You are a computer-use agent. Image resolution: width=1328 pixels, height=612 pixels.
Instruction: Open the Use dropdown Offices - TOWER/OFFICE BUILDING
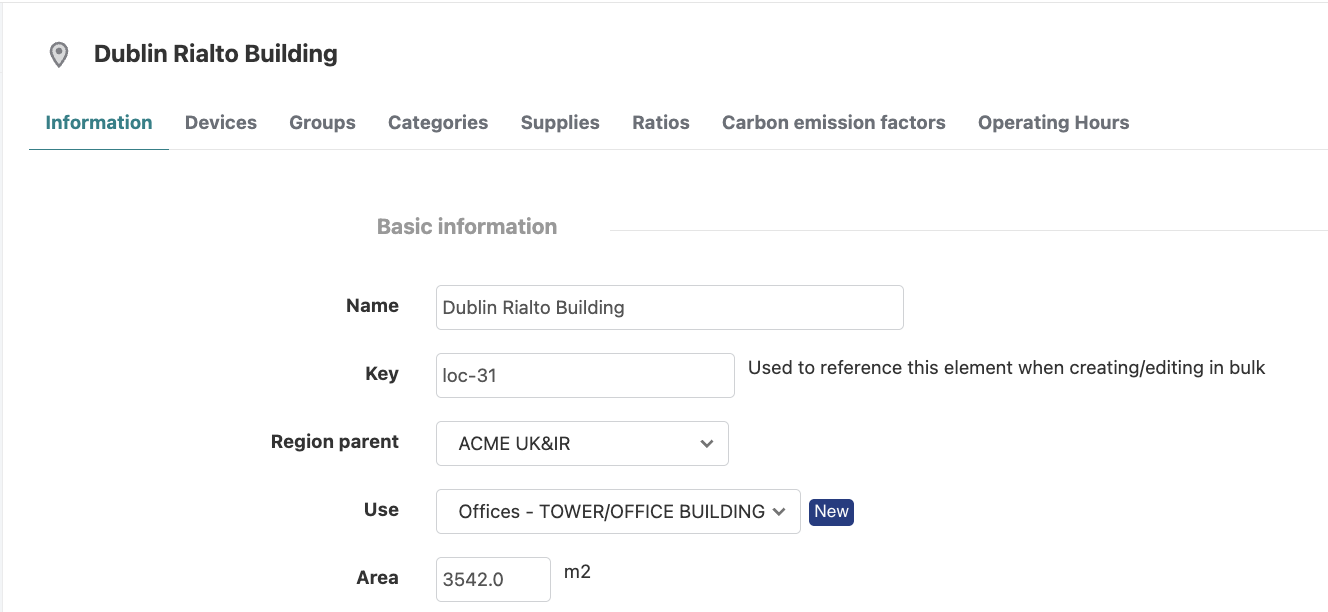618,511
